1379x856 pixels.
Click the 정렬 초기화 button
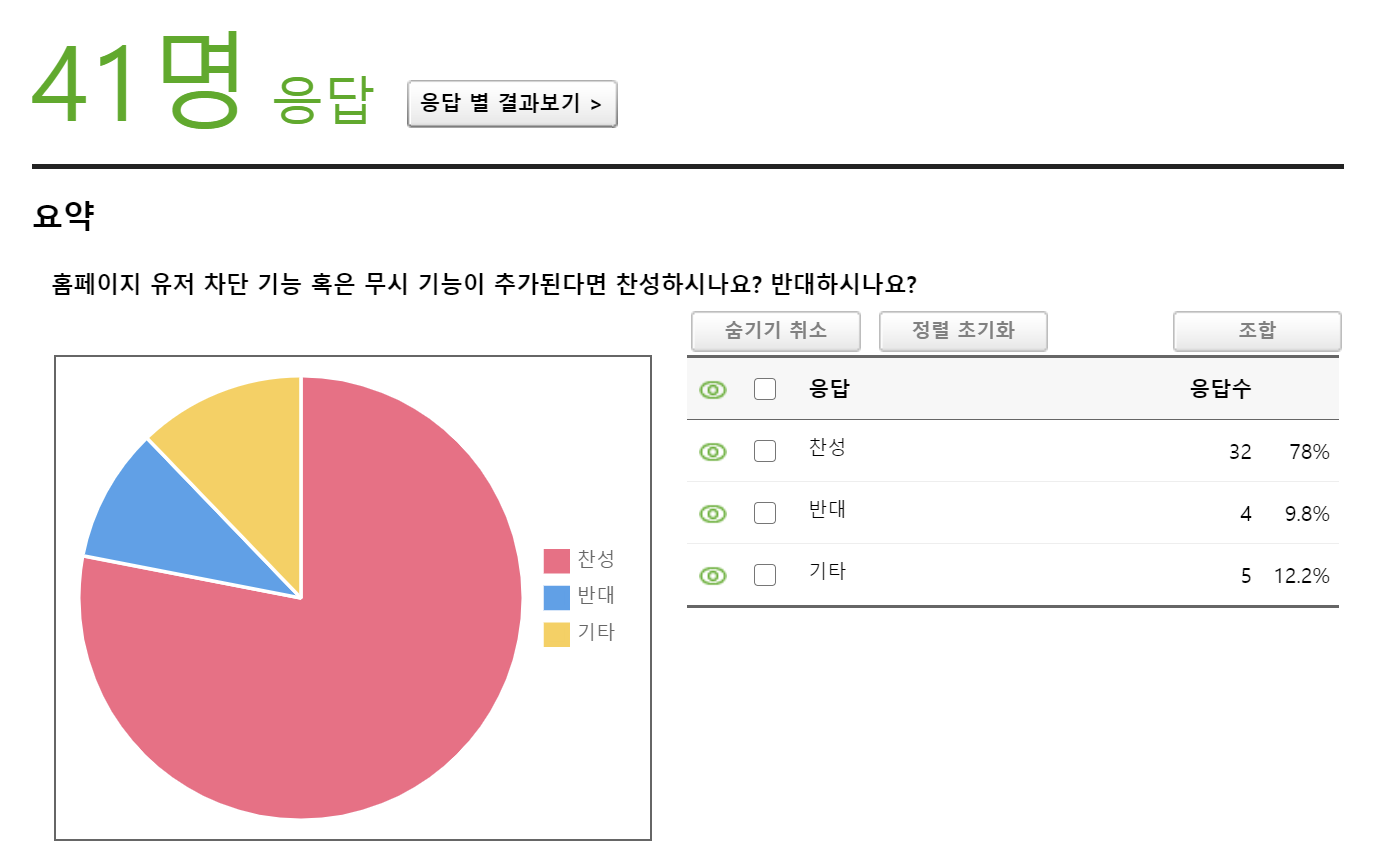pyautogui.click(x=963, y=331)
